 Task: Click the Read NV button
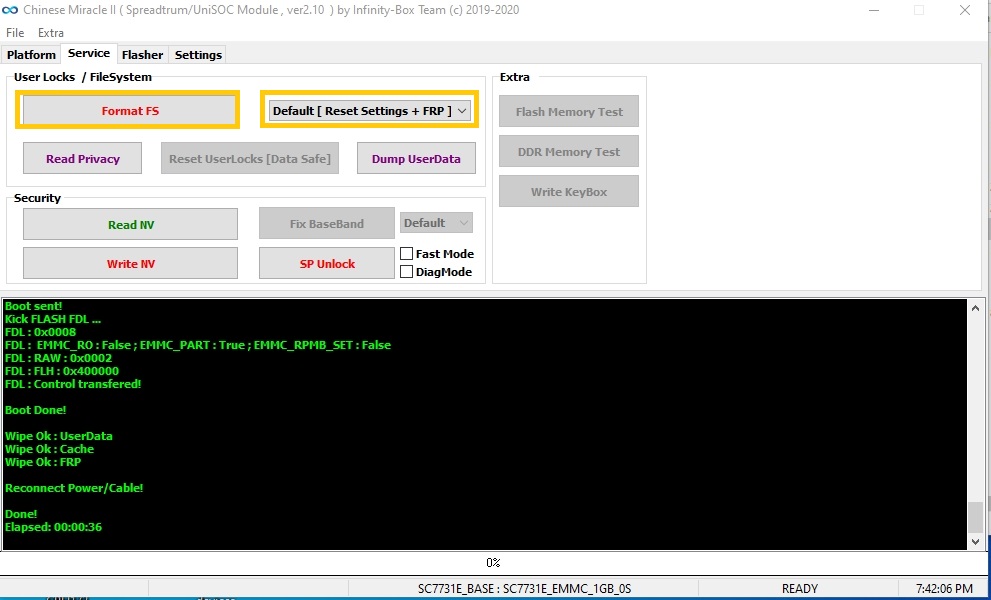click(130, 224)
